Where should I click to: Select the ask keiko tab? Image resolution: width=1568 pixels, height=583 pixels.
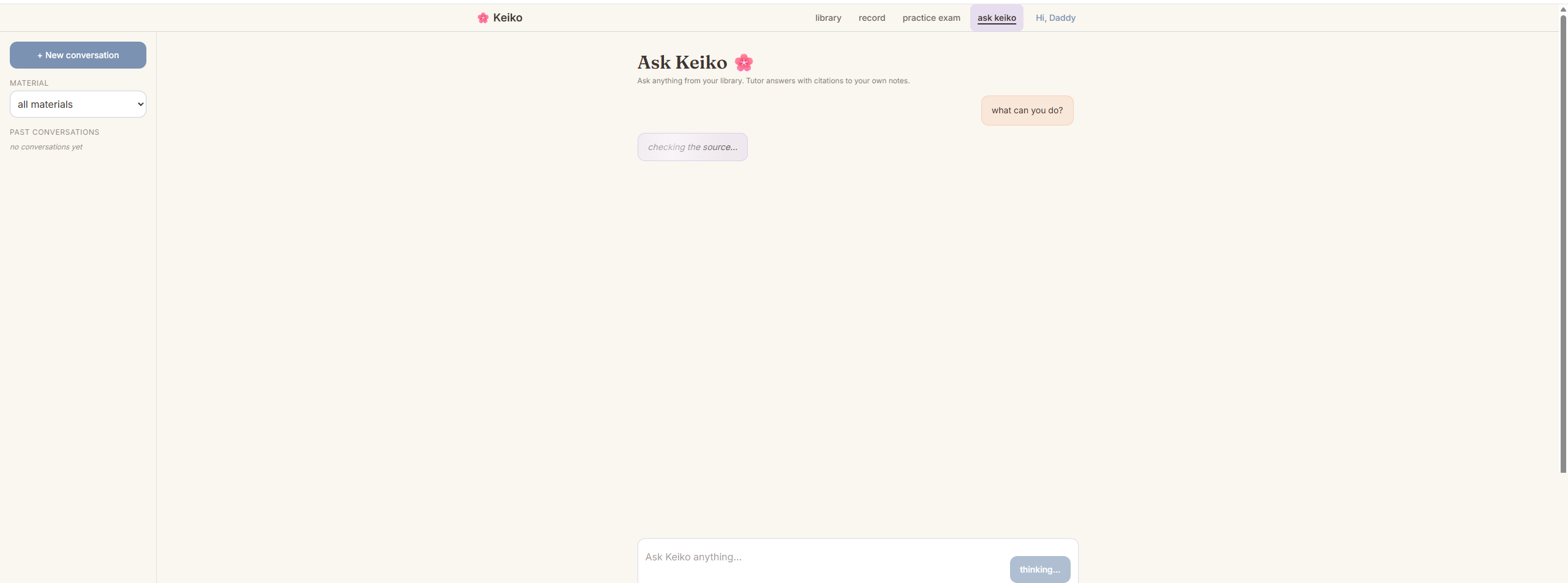[997, 18]
